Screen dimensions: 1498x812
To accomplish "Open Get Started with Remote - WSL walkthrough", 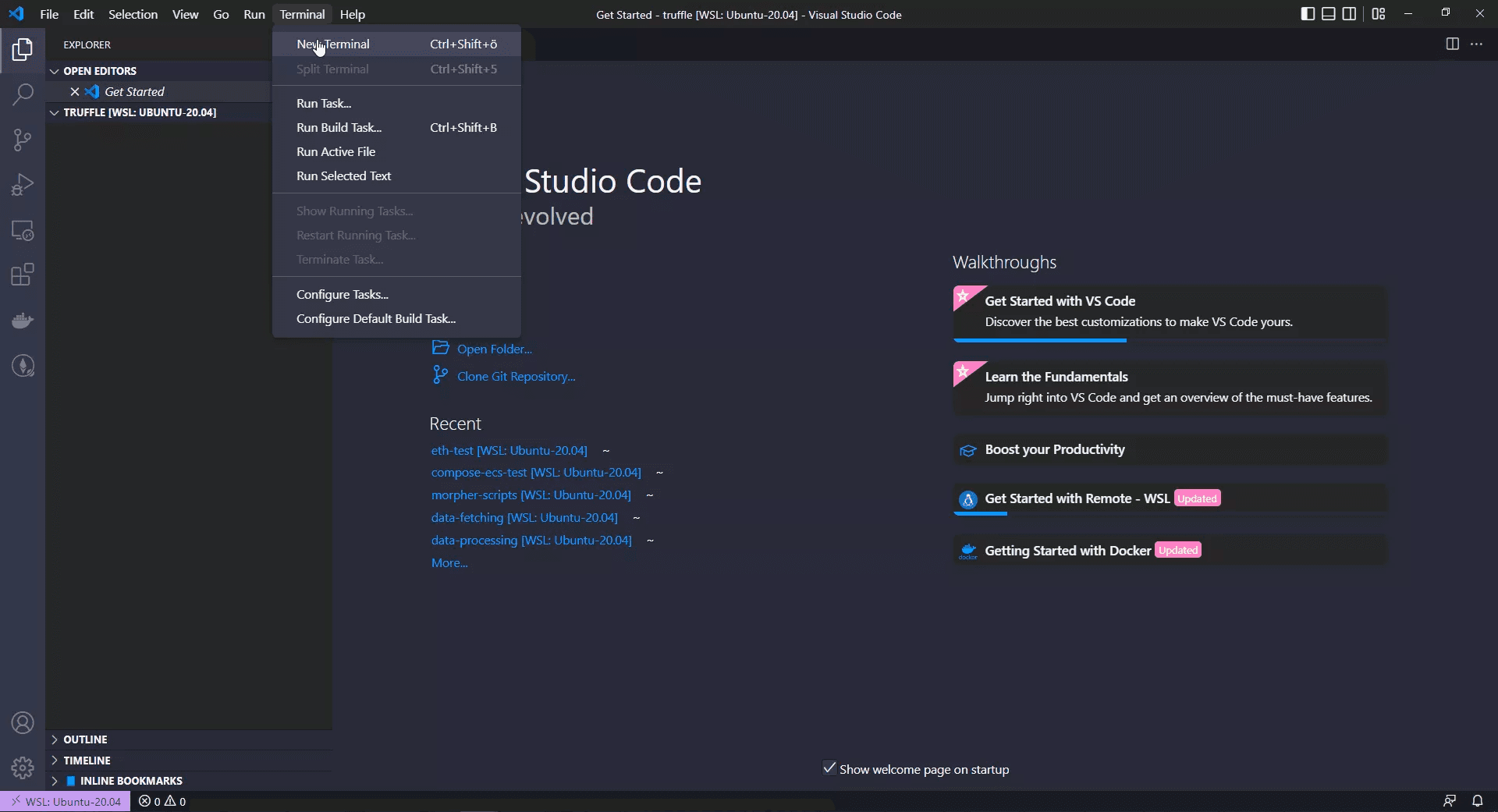I will click(1170, 499).
